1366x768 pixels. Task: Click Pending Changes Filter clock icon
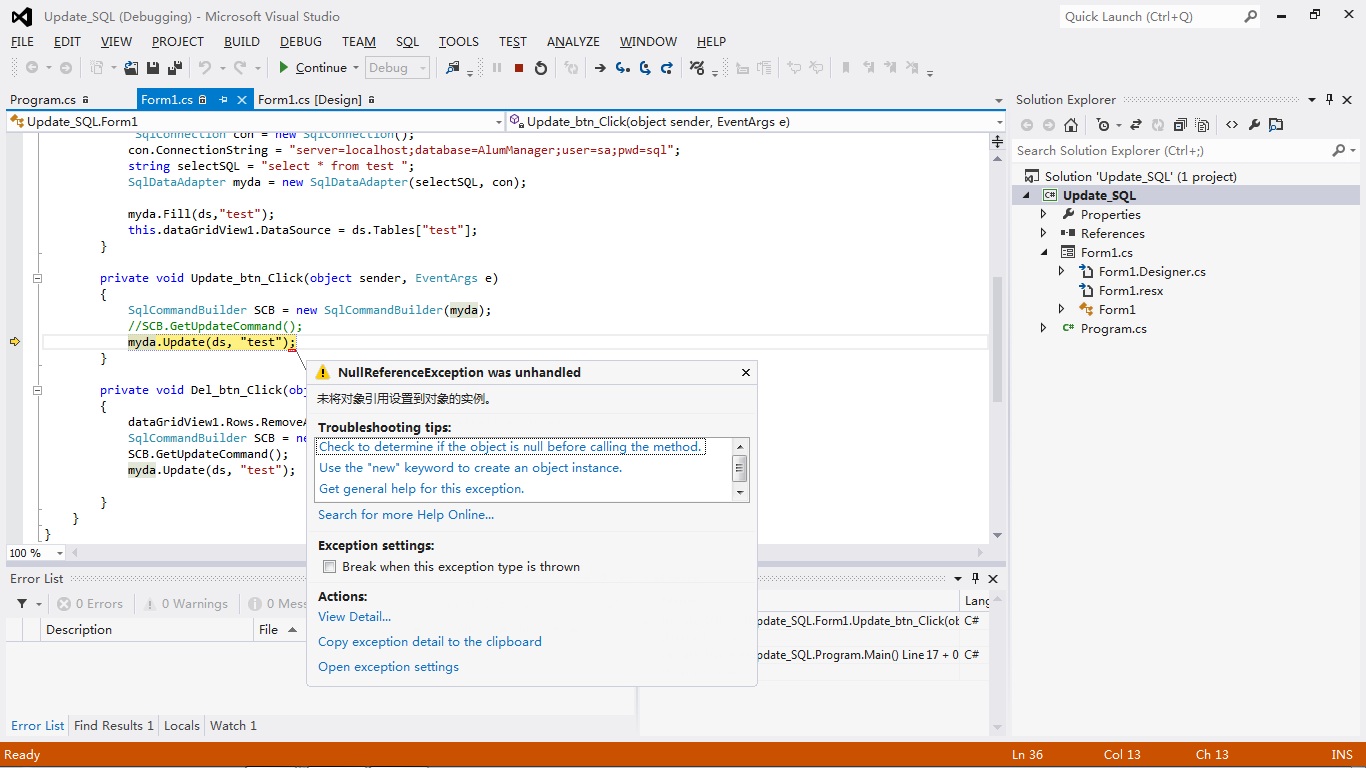[x=1103, y=125]
